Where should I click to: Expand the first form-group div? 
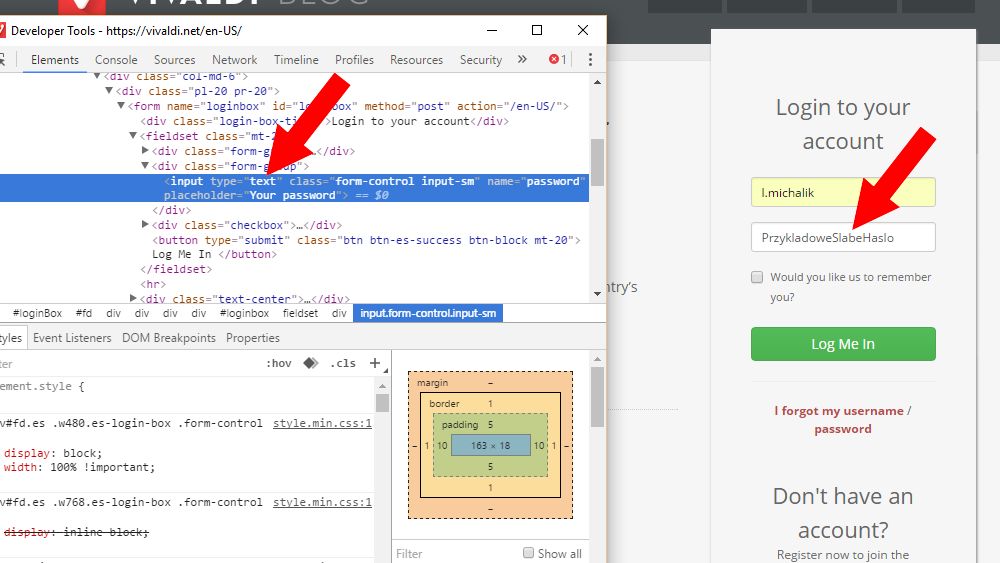pyautogui.click(x=145, y=150)
